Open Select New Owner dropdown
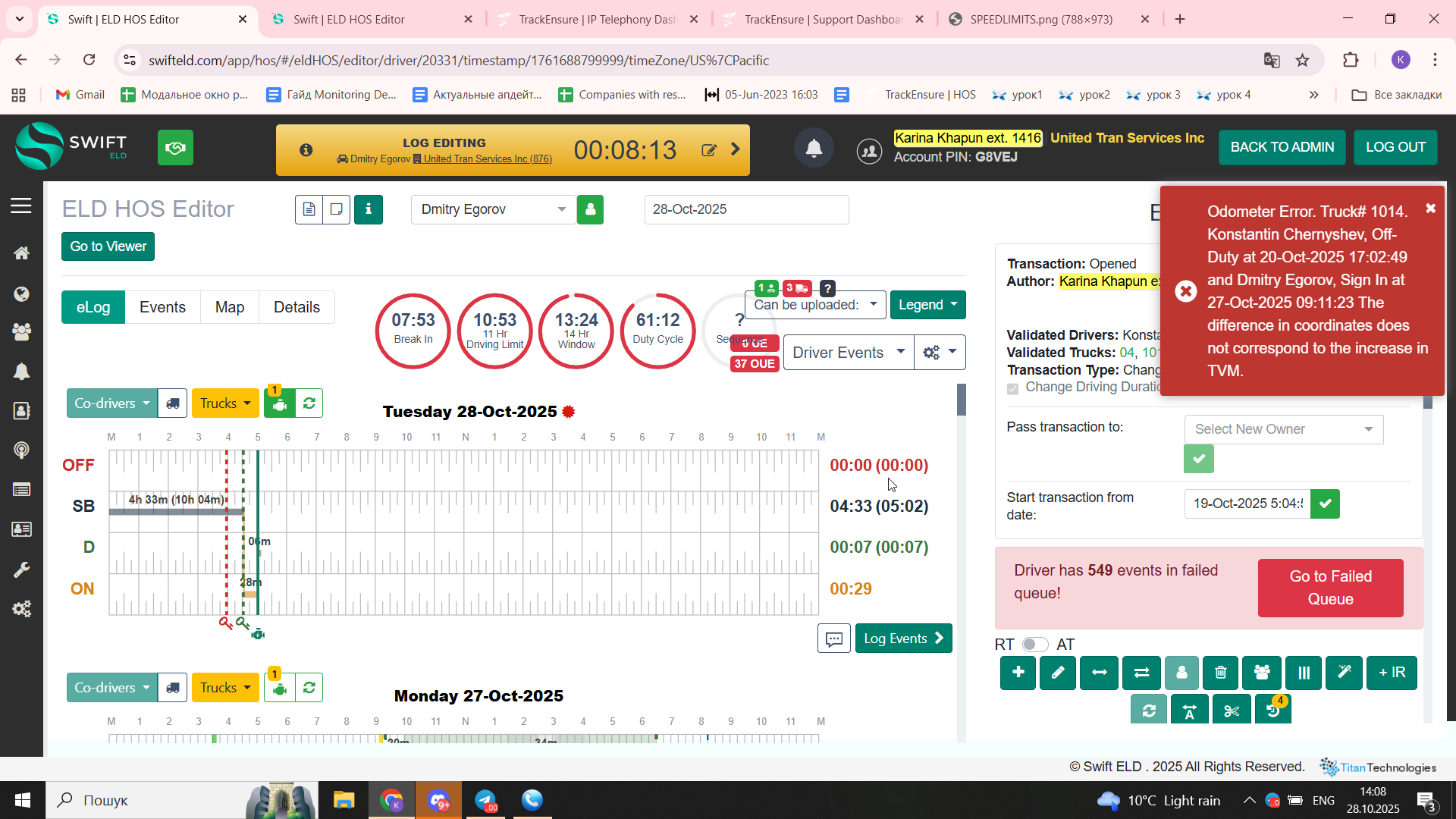Viewport: 1456px width, 819px height. [1283, 429]
